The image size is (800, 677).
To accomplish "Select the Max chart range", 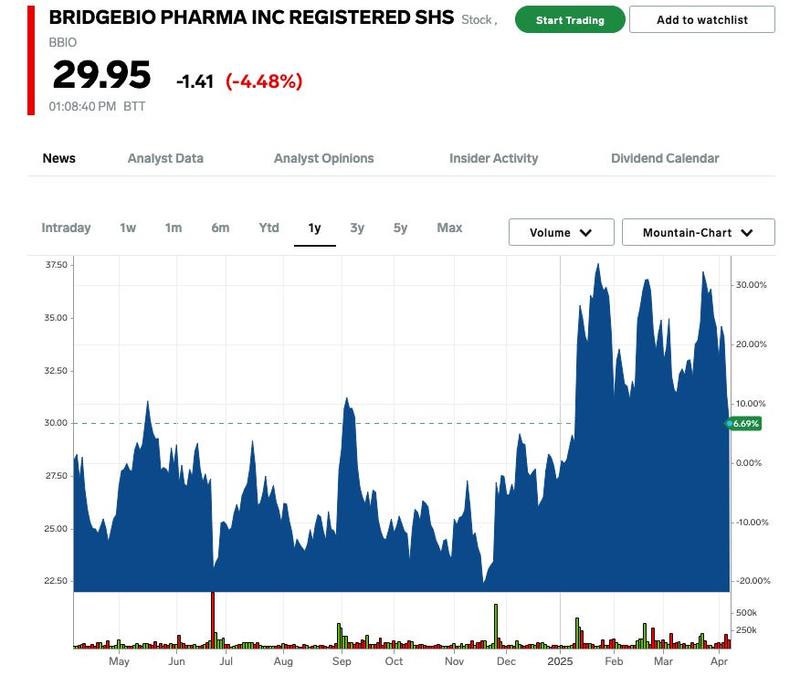I will [x=449, y=228].
